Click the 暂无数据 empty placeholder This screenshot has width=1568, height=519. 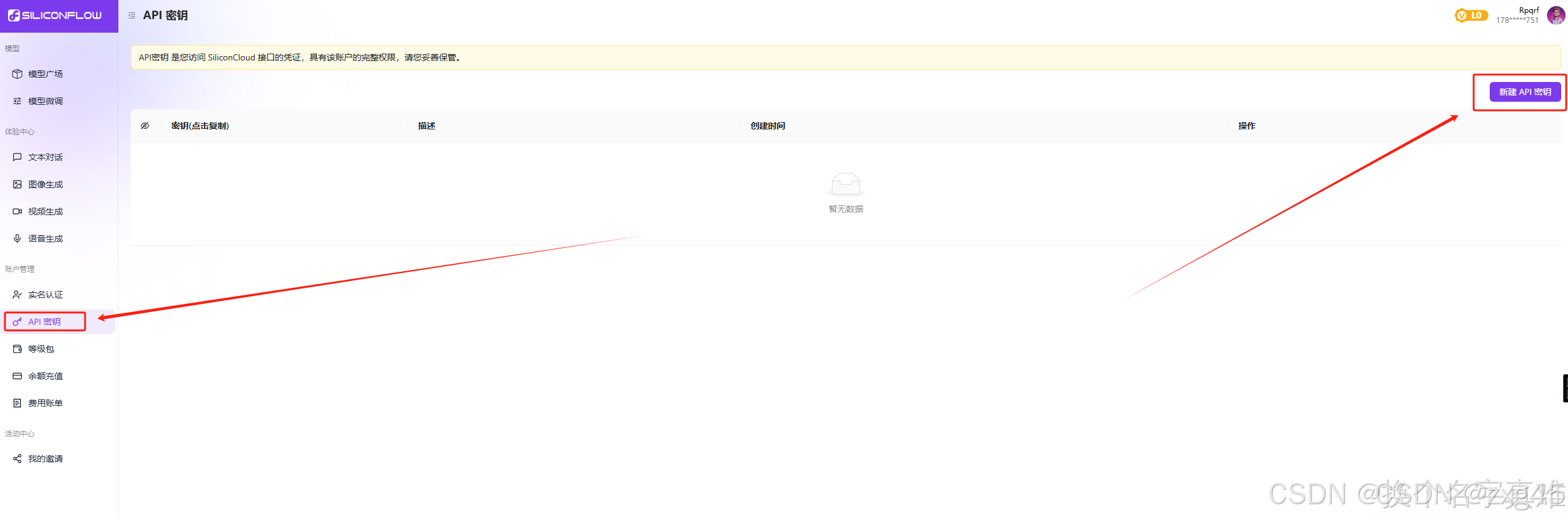tap(845, 194)
